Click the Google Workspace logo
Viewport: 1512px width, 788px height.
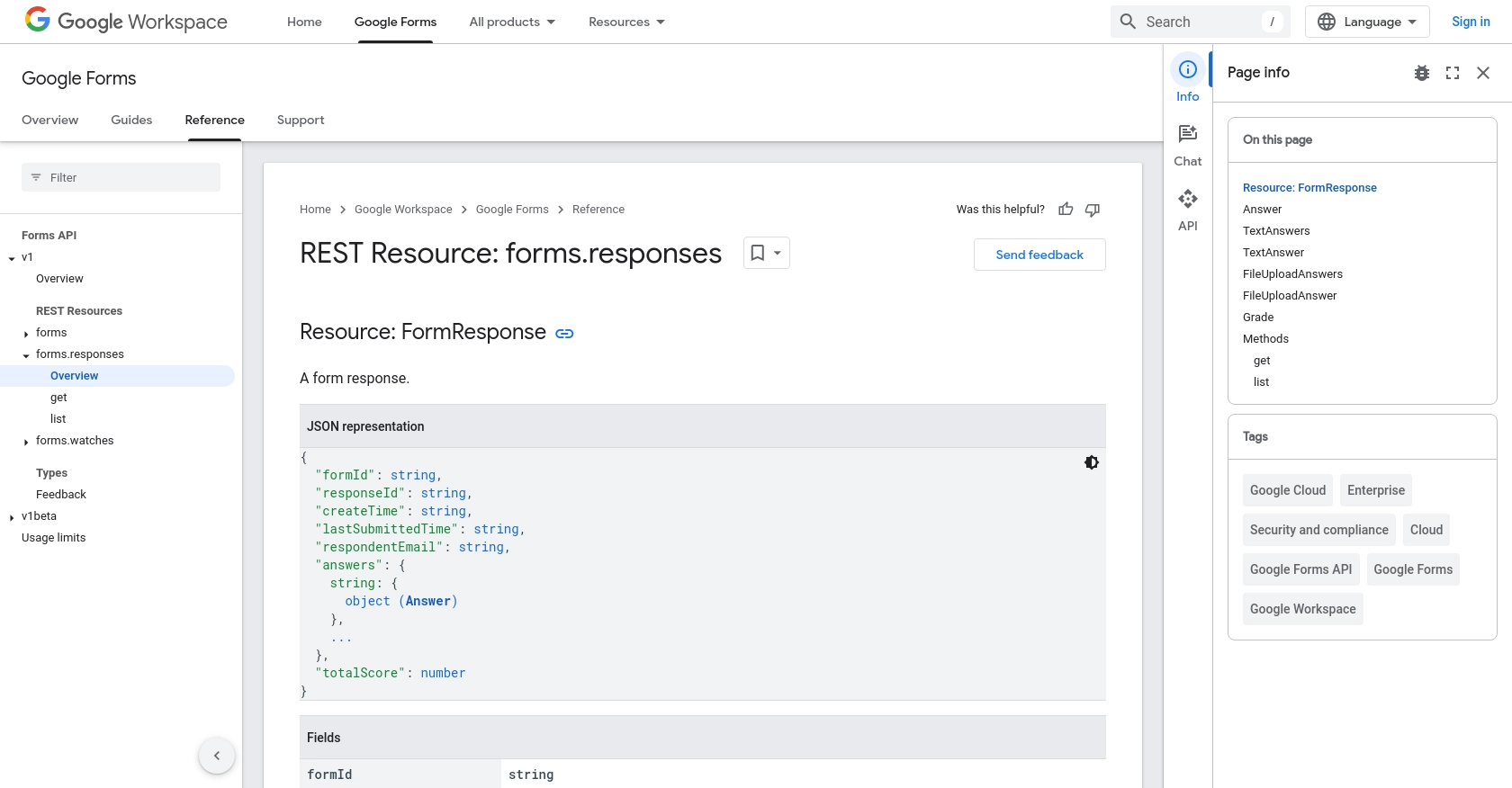coord(126,22)
